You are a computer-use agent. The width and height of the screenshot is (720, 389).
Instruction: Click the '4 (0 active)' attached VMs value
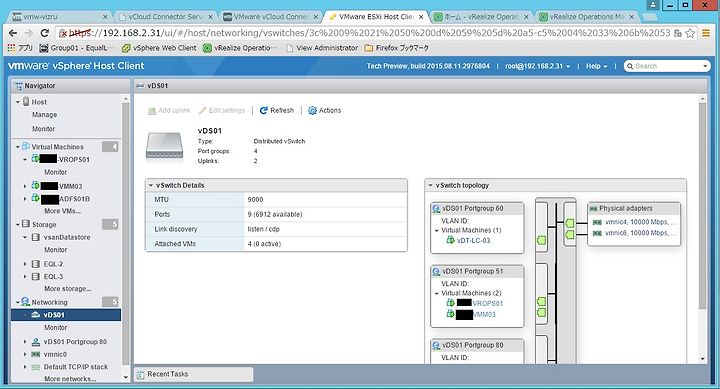coord(264,244)
